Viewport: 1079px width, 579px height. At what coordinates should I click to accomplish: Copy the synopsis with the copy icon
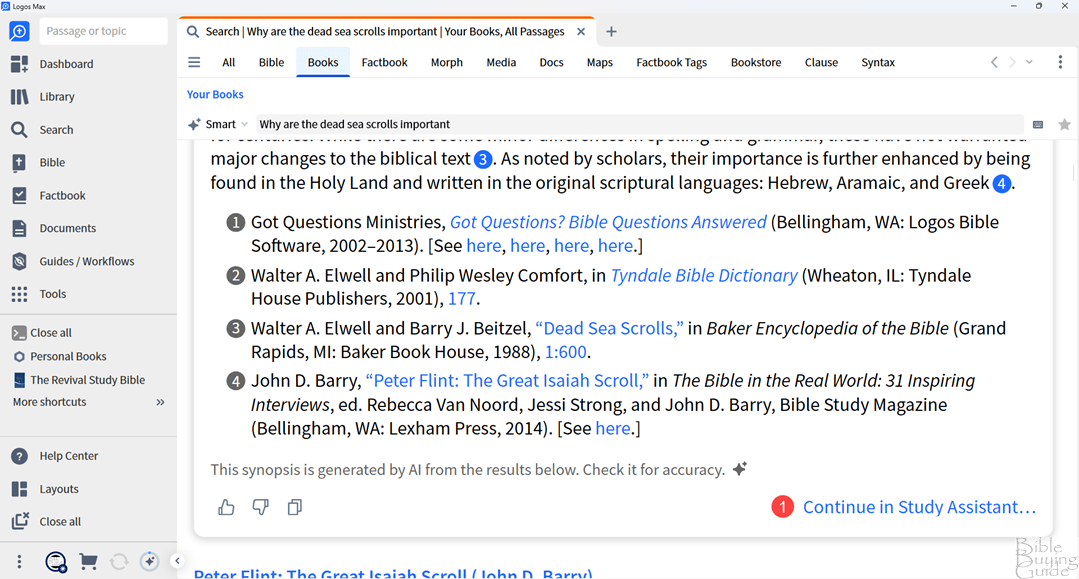tap(294, 508)
